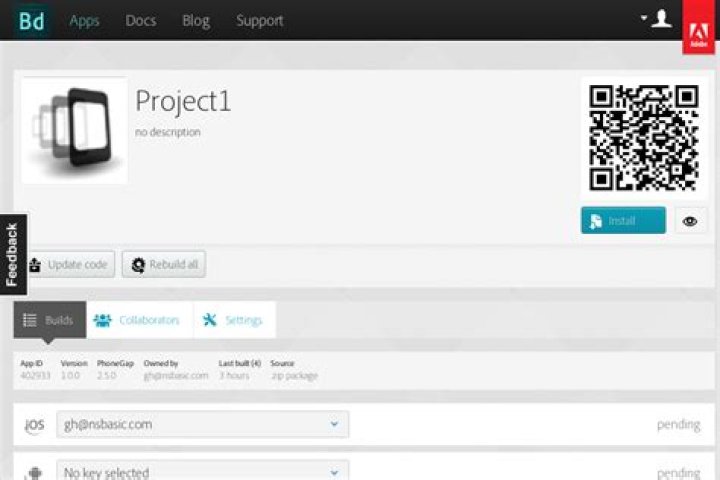Select the Builds tab
Viewport: 720px width, 480px height.
[x=49, y=320]
